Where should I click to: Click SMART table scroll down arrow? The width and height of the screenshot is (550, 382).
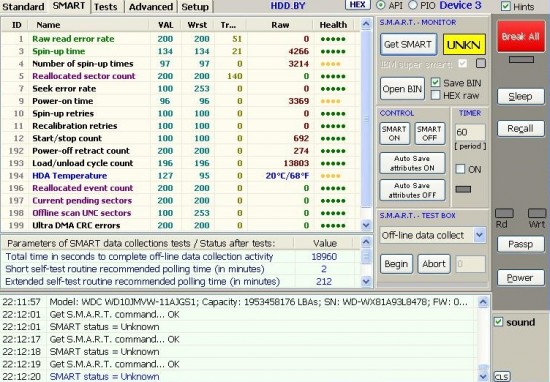click(x=366, y=225)
